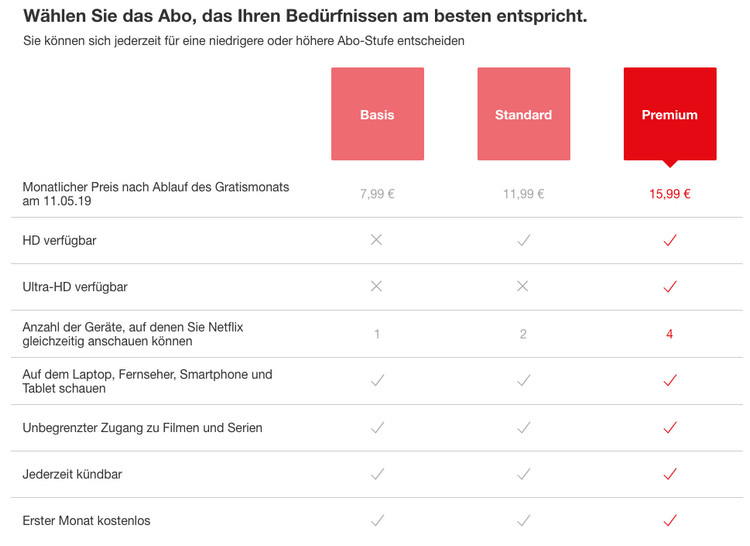
Task: Click the Basis checkmark for Erster Monat kostenlos
Action: click(x=377, y=520)
